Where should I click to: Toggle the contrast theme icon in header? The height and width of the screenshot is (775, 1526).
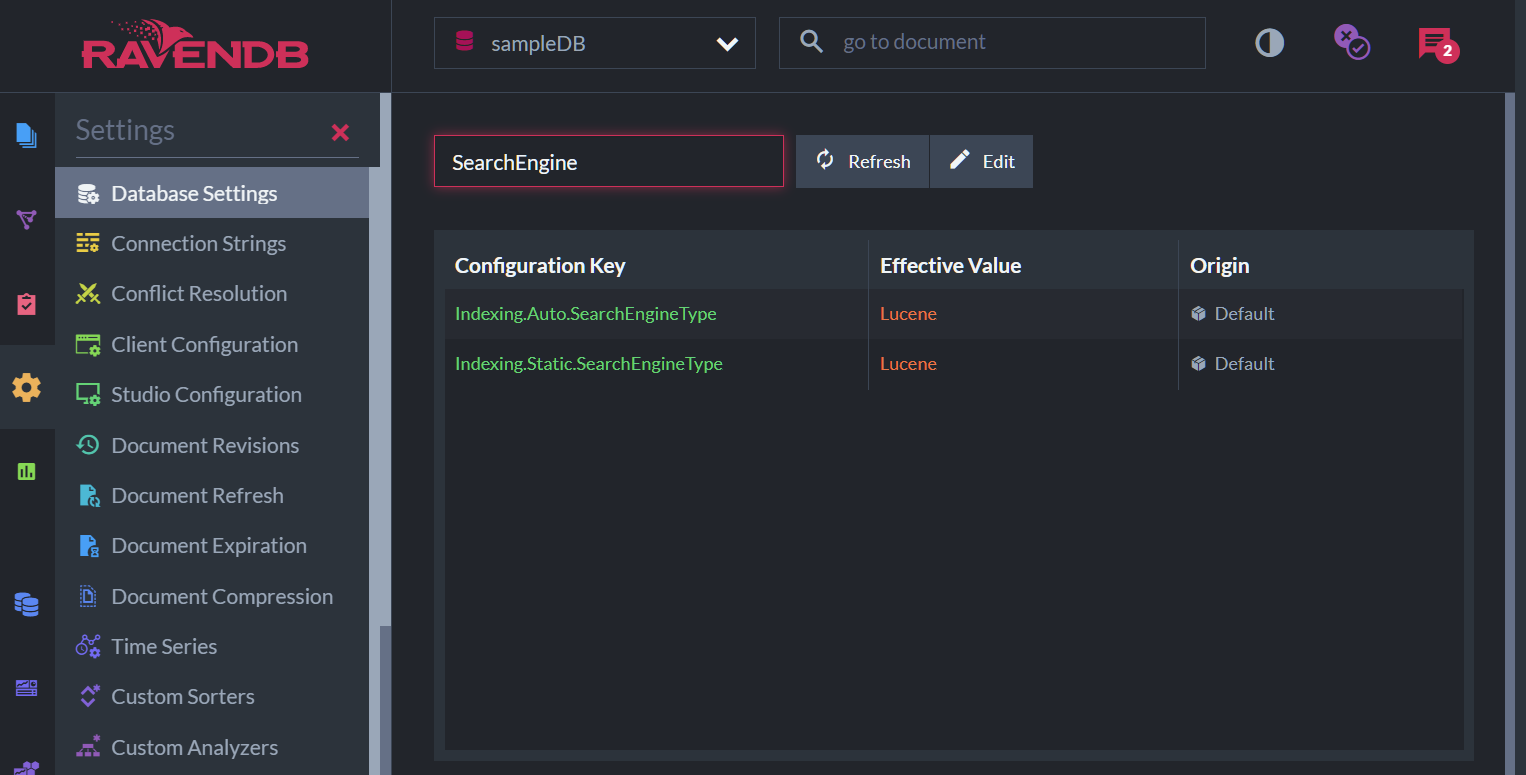1269,43
